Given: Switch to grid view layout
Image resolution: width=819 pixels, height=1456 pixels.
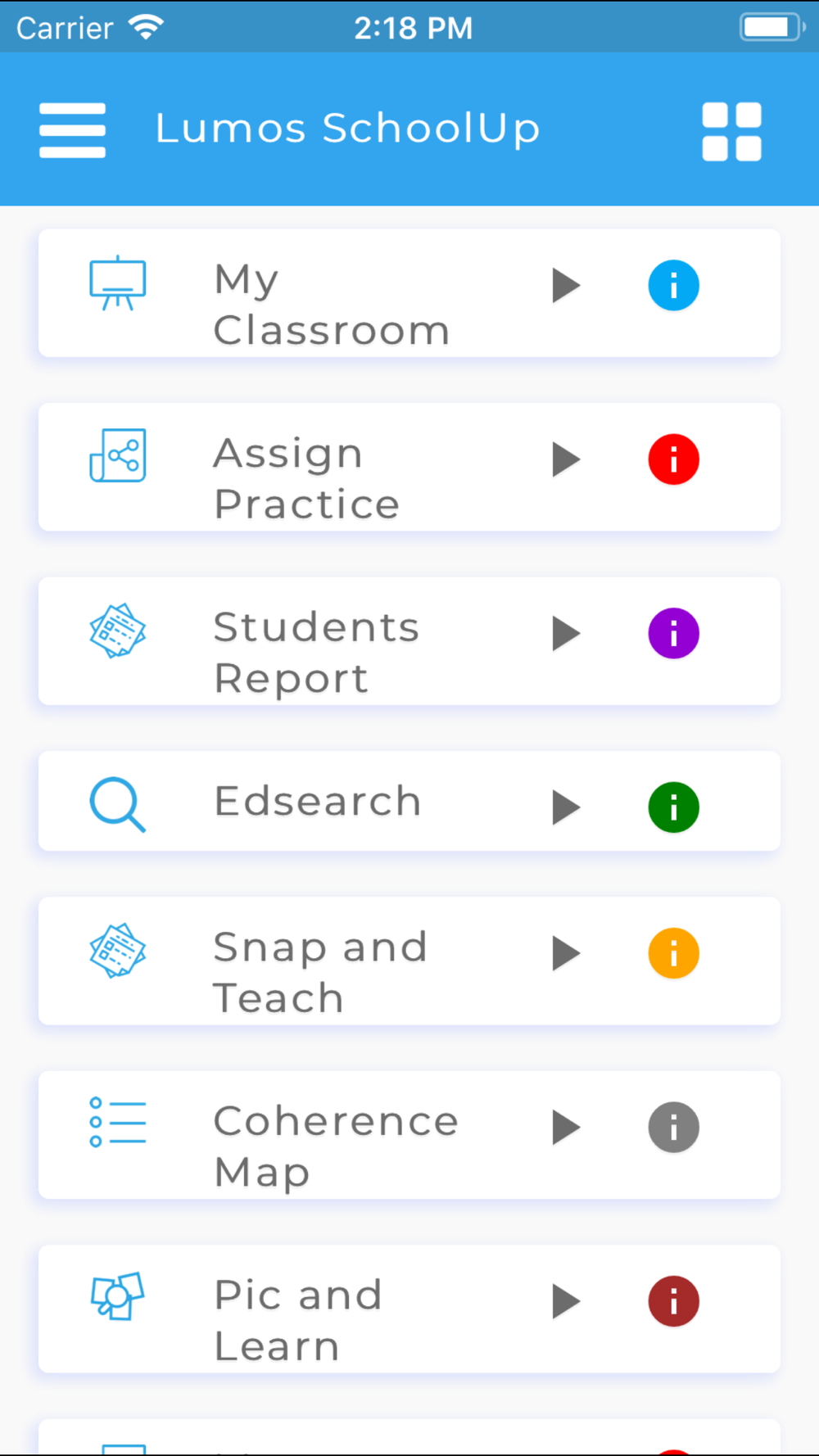Looking at the screenshot, I should pos(731,131).
